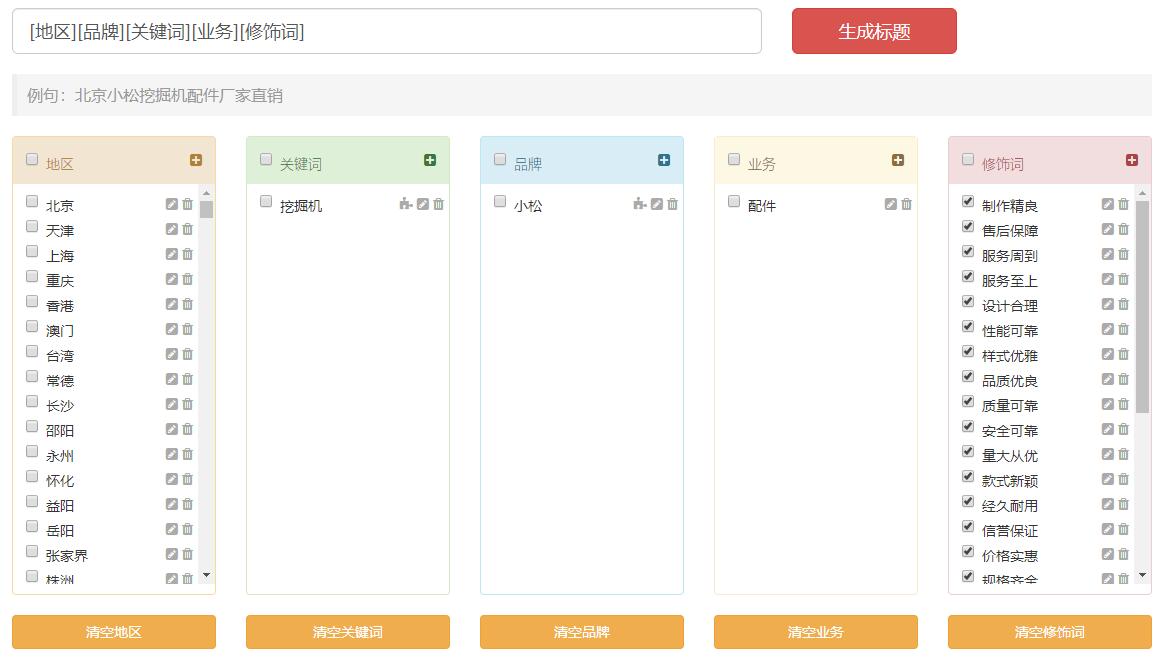Click the edit icon next to 售后保障

point(1107,229)
